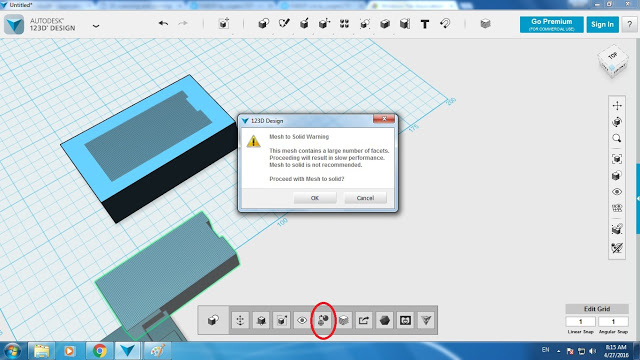Select the Zoom magnifier tool
This screenshot has width=640, height=360.
point(617,138)
